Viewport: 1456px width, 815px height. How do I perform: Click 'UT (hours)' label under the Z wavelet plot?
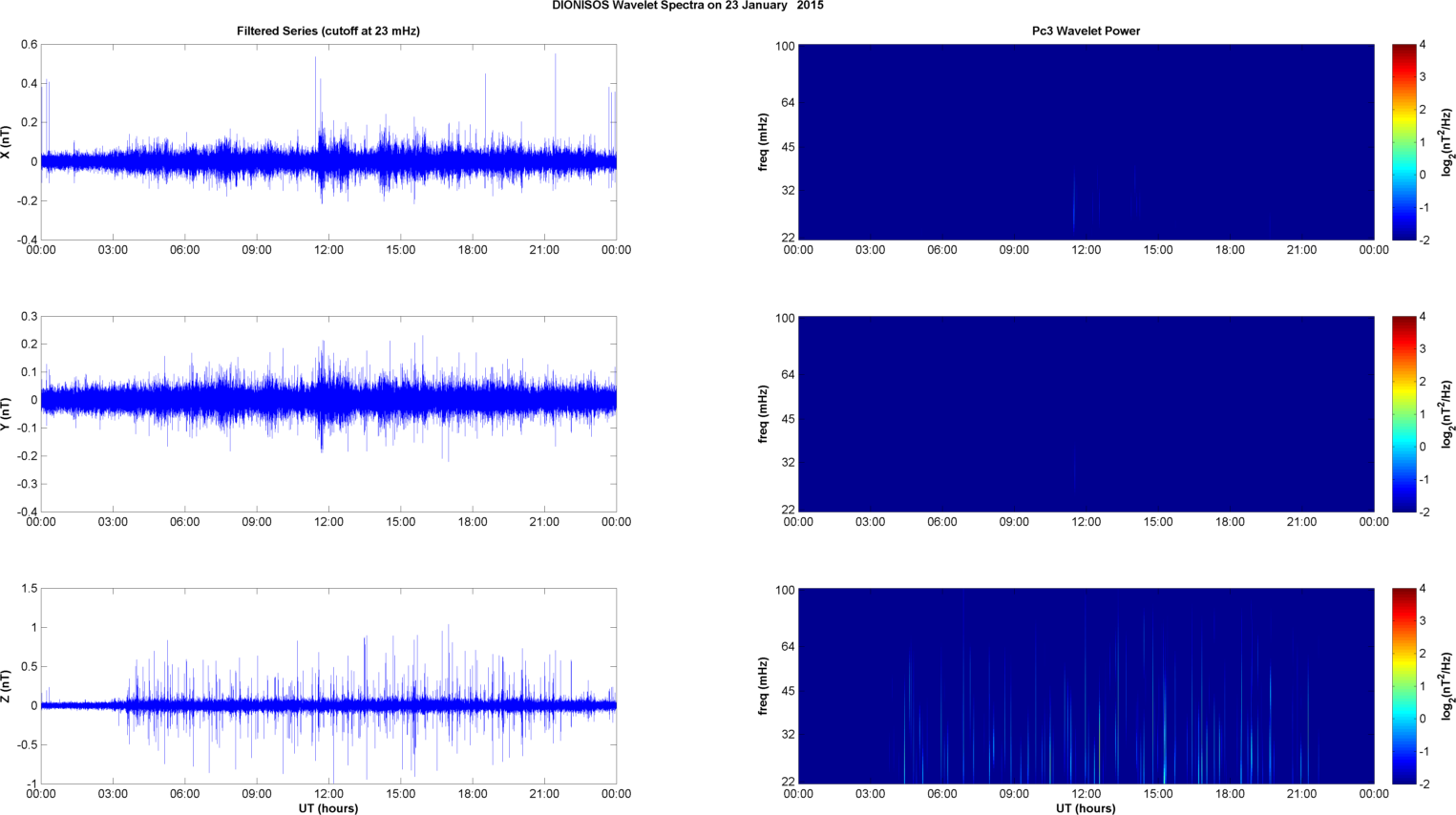click(1086, 808)
